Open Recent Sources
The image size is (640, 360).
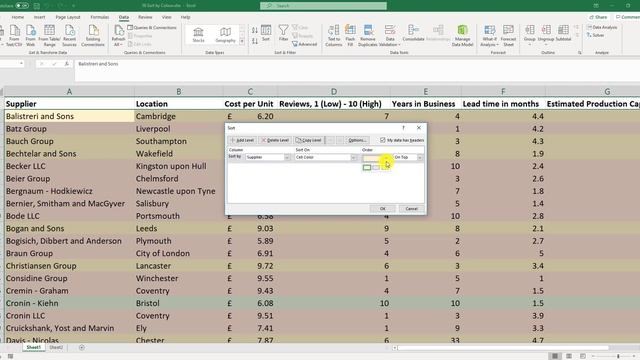click(x=69, y=35)
